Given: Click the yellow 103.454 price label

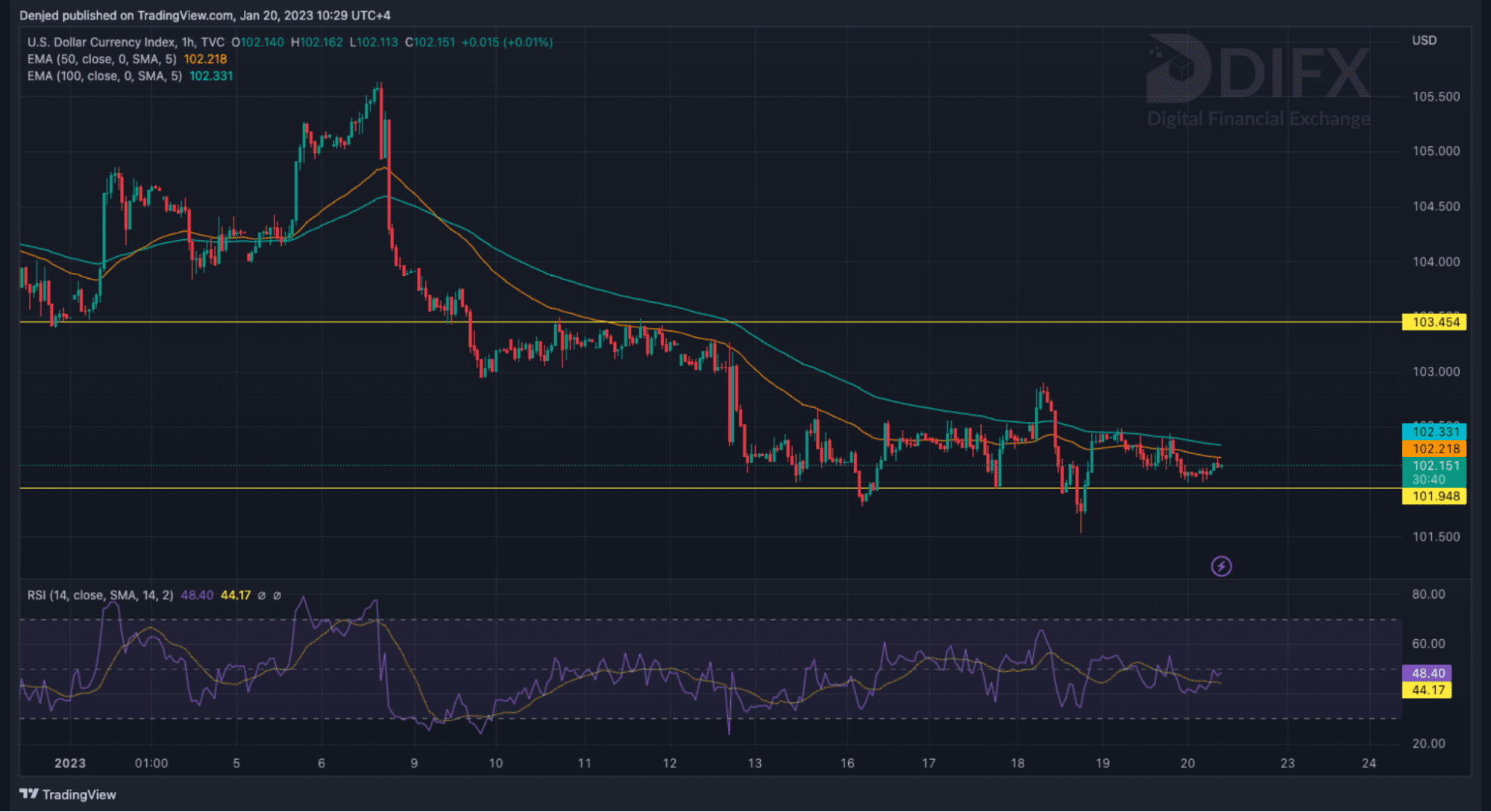Looking at the screenshot, I should 1434,322.
